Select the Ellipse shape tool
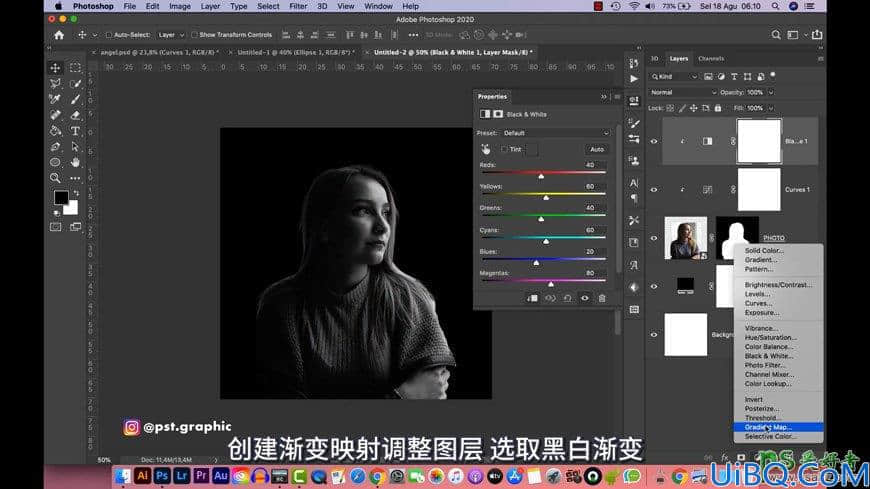Image resolution: width=870 pixels, height=489 pixels. coord(55,163)
